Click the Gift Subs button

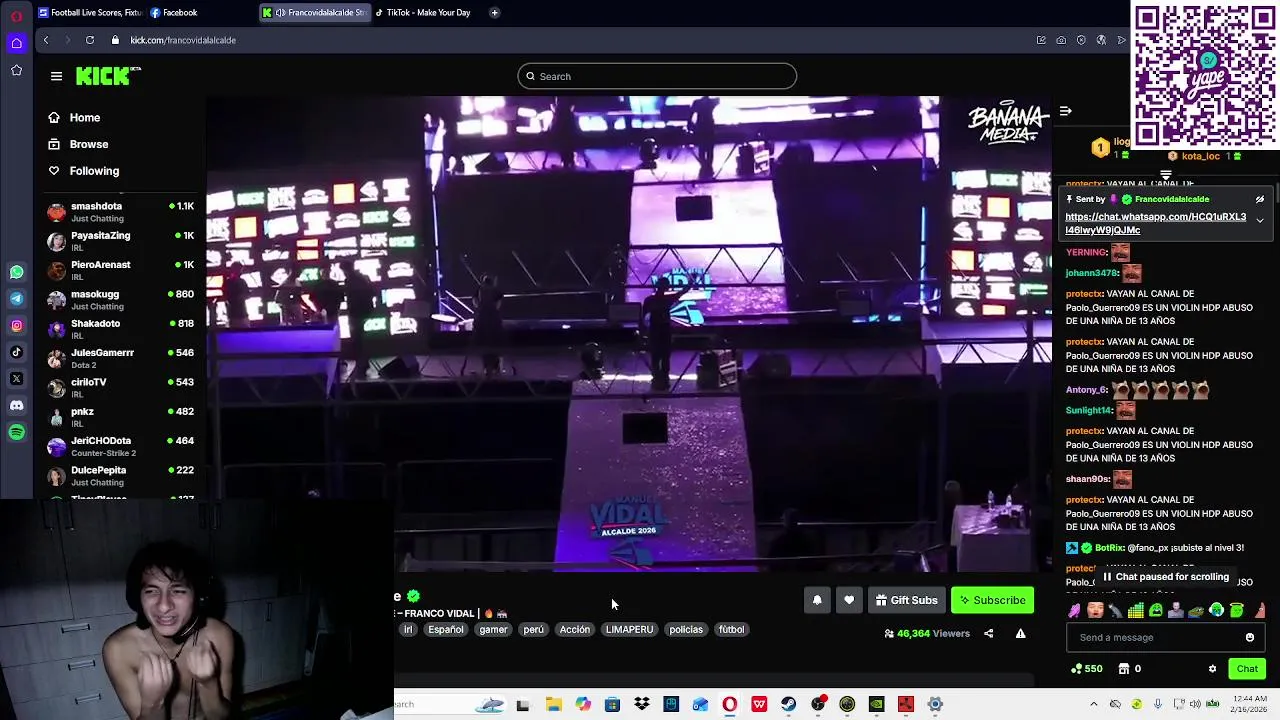pos(906,600)
